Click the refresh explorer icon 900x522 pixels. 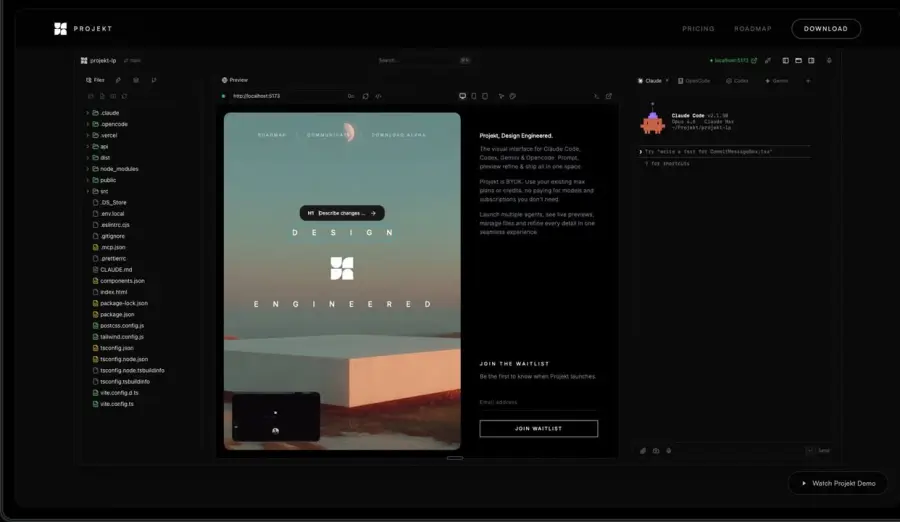pos(125,96)
